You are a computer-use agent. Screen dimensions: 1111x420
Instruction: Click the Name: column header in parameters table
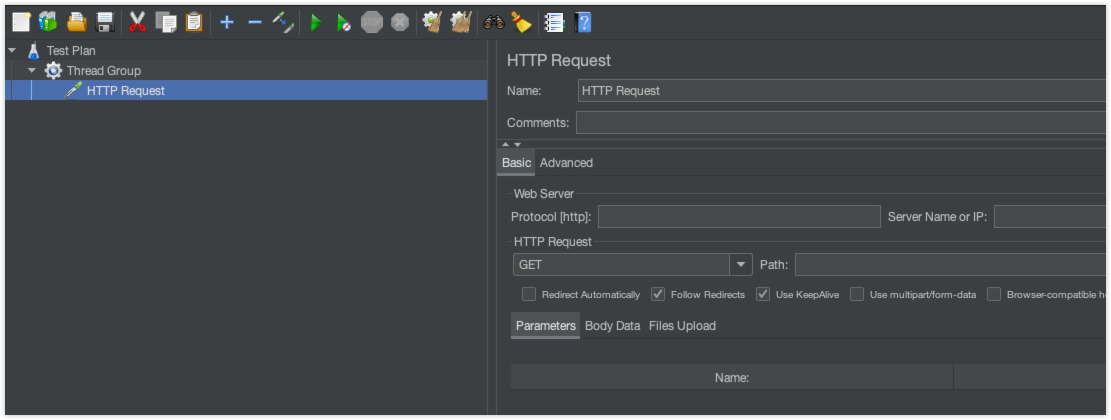pos(732,378)
